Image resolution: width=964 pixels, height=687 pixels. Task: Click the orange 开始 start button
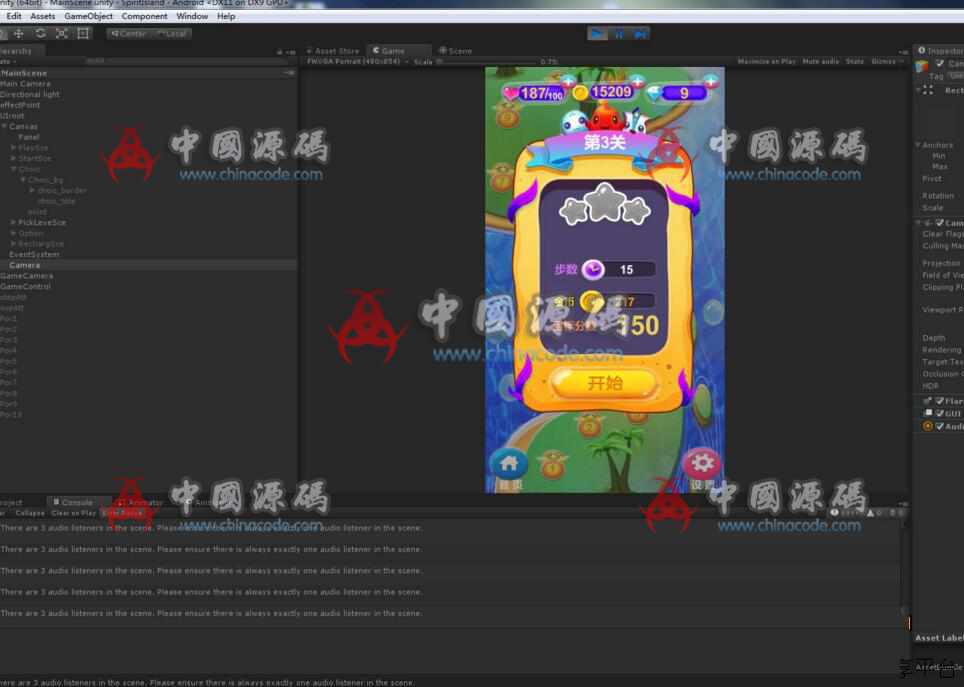click(605, 383)
